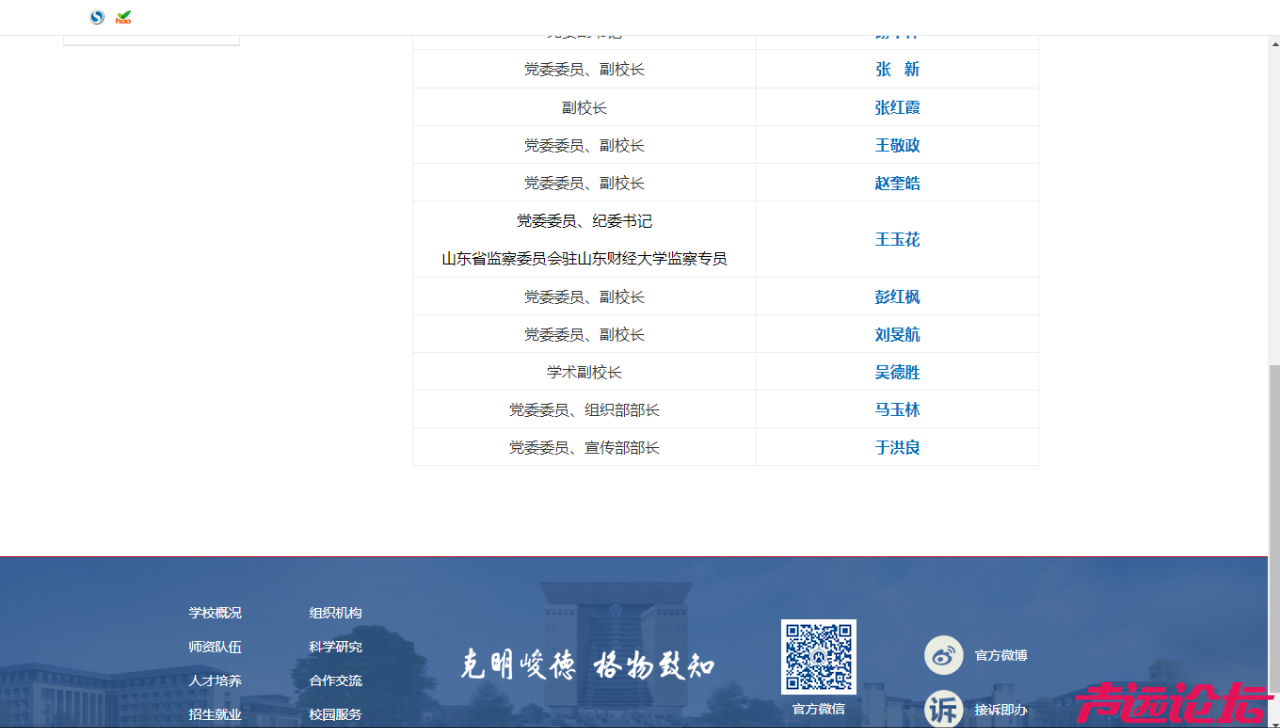Click the name 王敬政

(897, 145)
